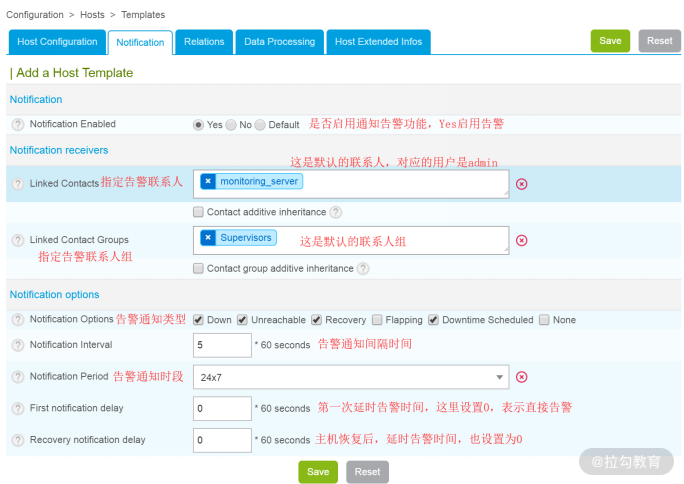
Task: Focus the First notification delay field
Action: 222,409
